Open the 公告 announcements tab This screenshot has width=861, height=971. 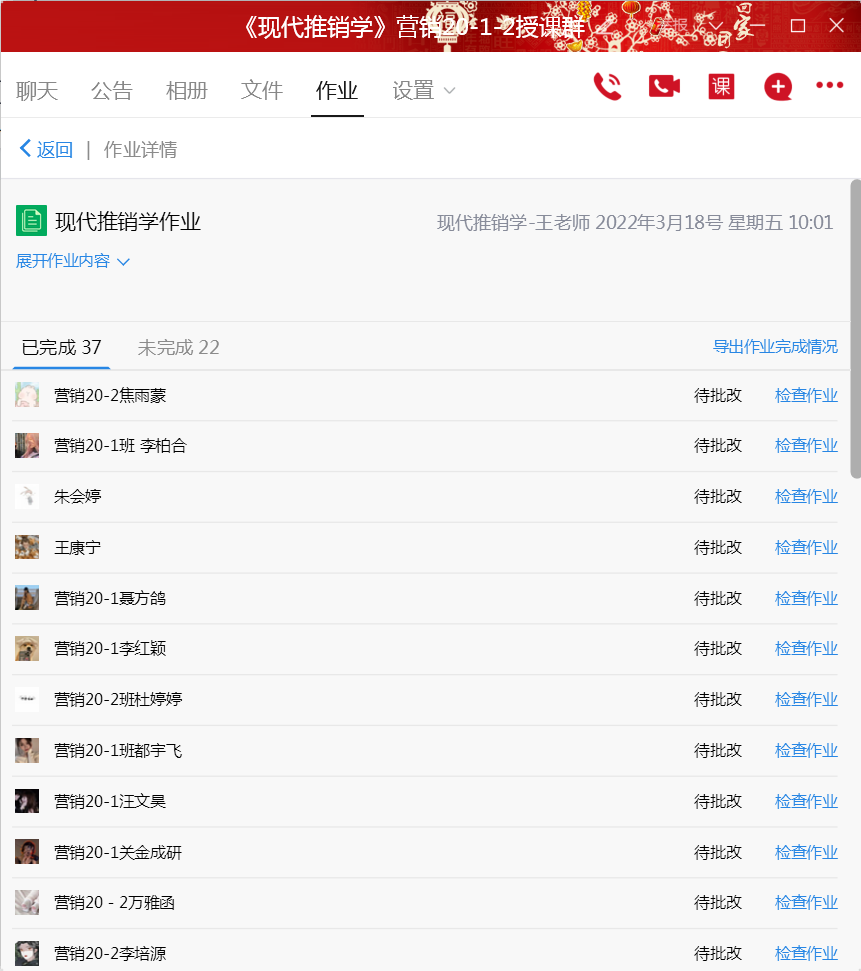pyautogui.click(x=112, y=91)
